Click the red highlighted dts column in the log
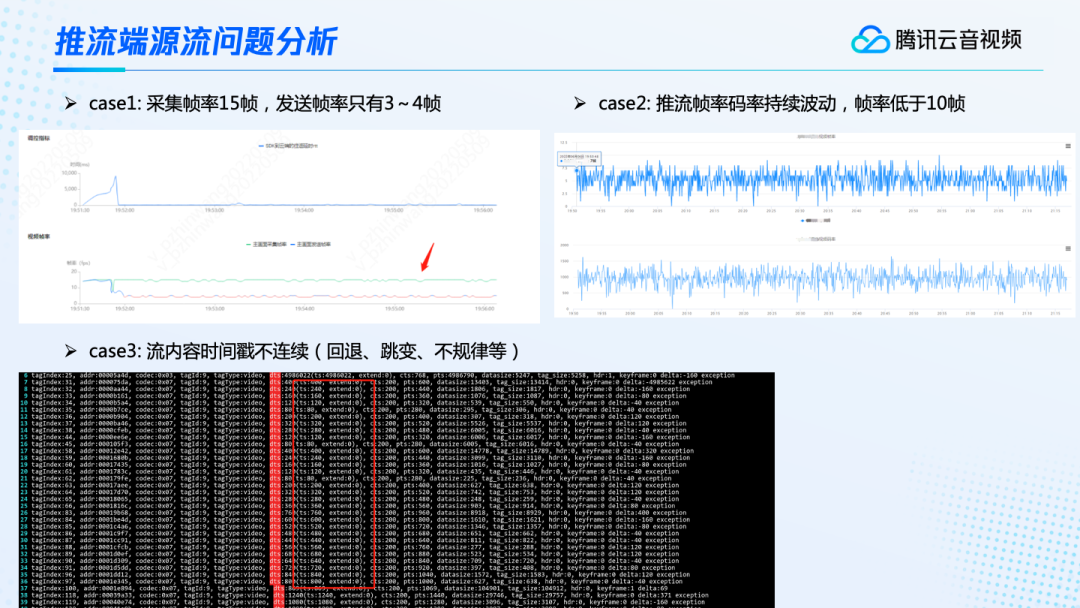The width and height of the screenshot is (1080, 608). (277, 480)
